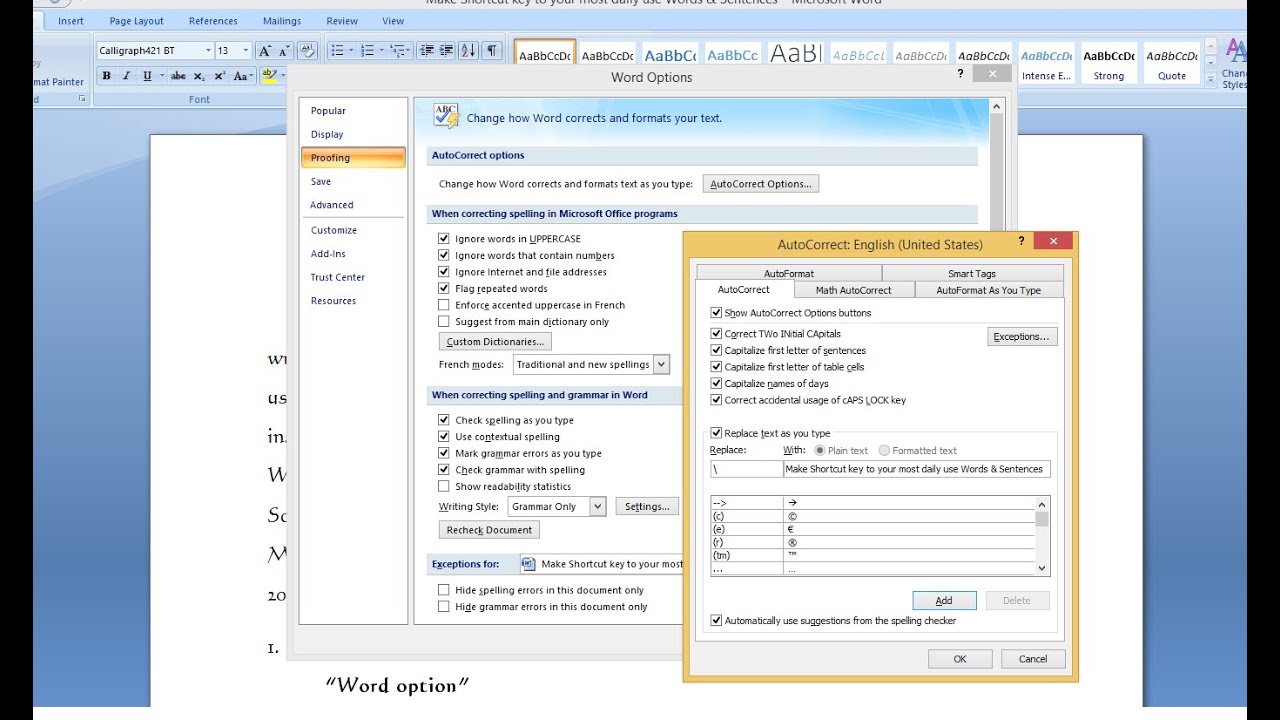Click the Multilevel List icon
The height and width of the screenshot is (720, 1280).
tap(397, 51)
